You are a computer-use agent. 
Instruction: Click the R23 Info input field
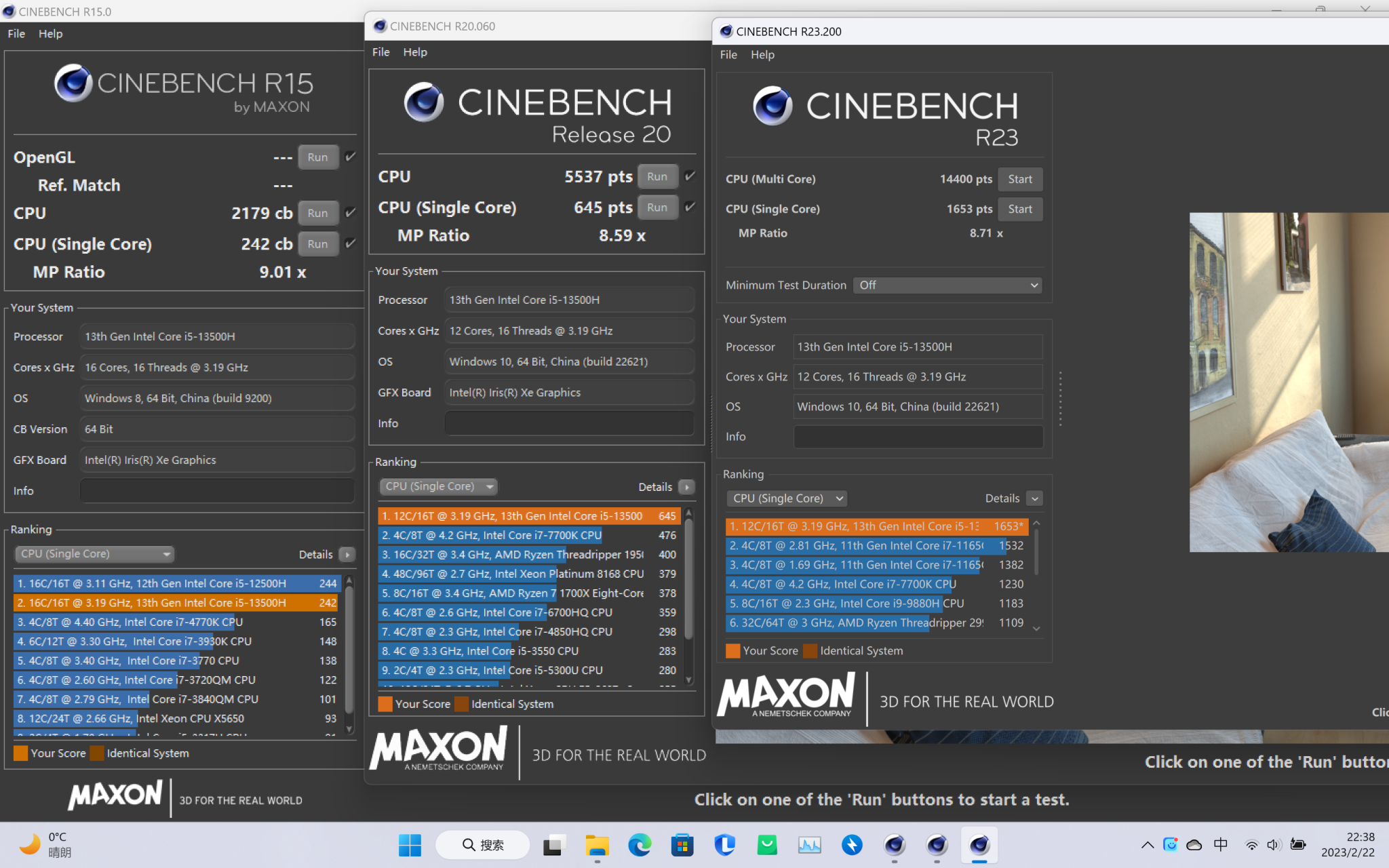point(918,437)
